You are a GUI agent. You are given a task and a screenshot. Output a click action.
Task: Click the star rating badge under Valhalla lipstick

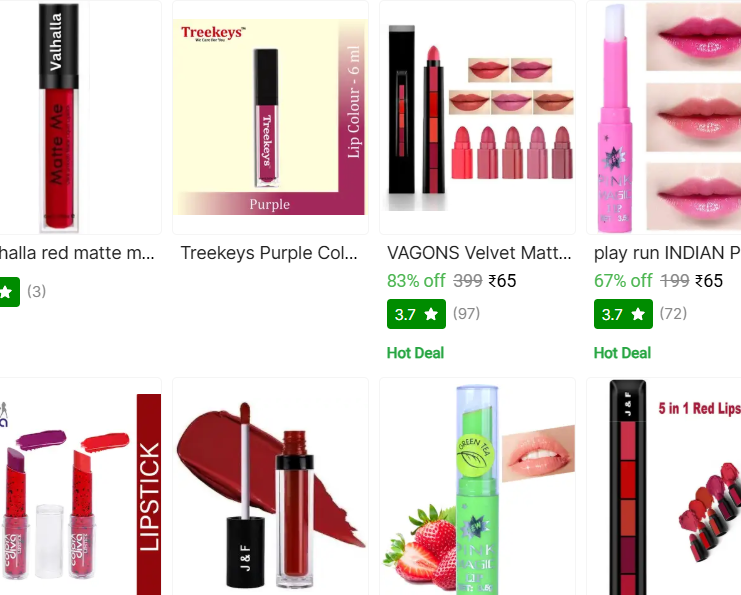click(9, 292)
